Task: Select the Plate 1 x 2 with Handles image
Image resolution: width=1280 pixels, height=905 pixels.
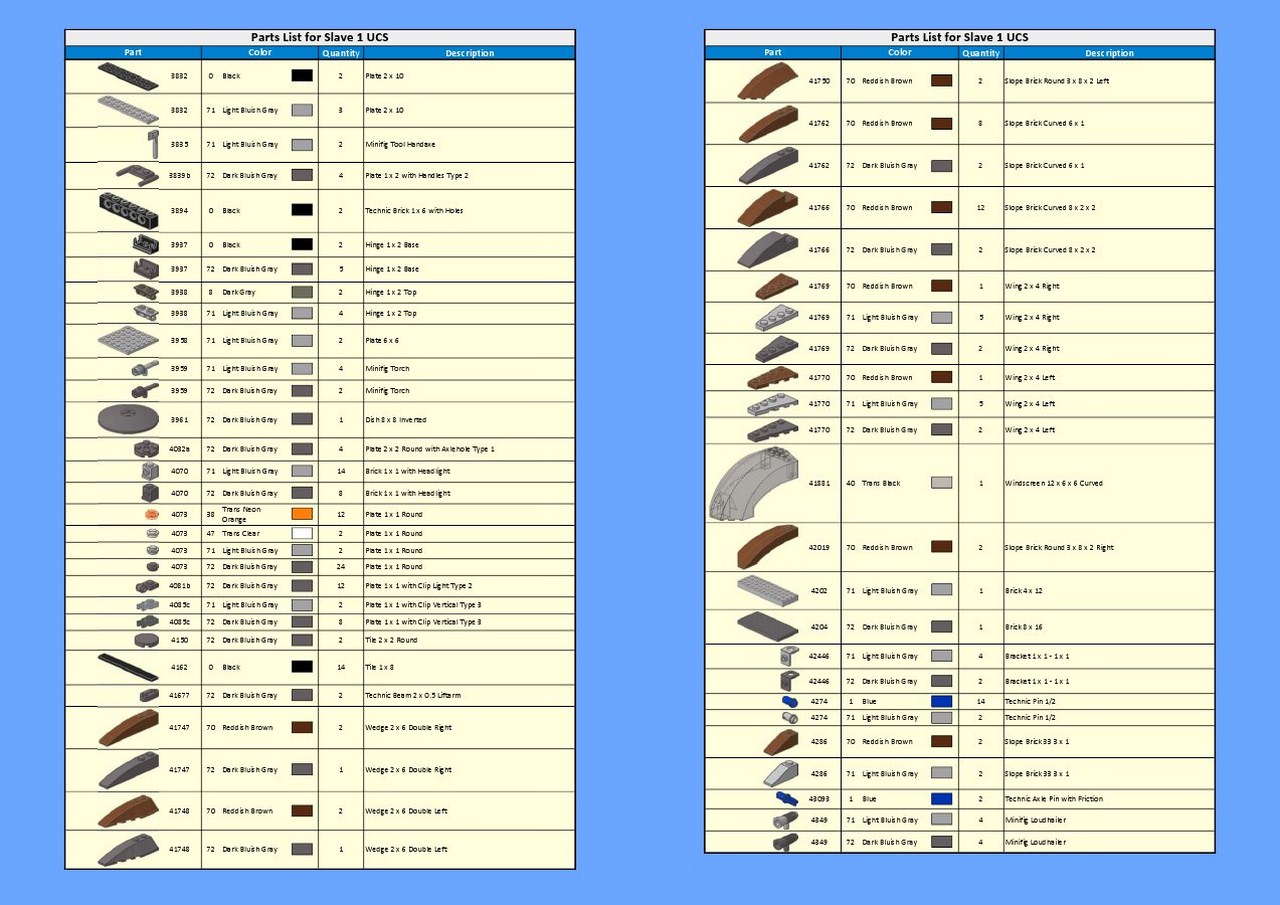Action: [x=136, y=175]
